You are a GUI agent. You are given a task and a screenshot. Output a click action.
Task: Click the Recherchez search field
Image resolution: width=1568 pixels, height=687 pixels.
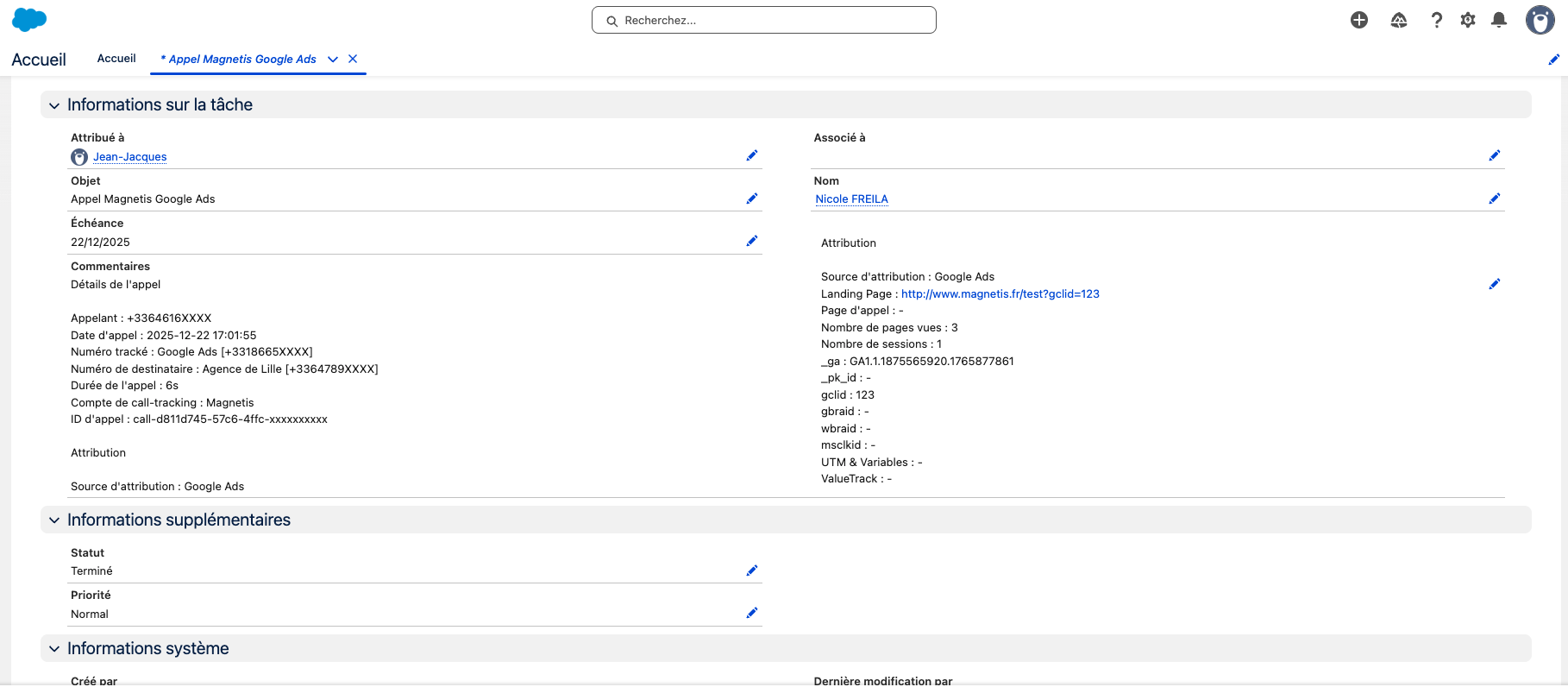(x=764, y=20)
